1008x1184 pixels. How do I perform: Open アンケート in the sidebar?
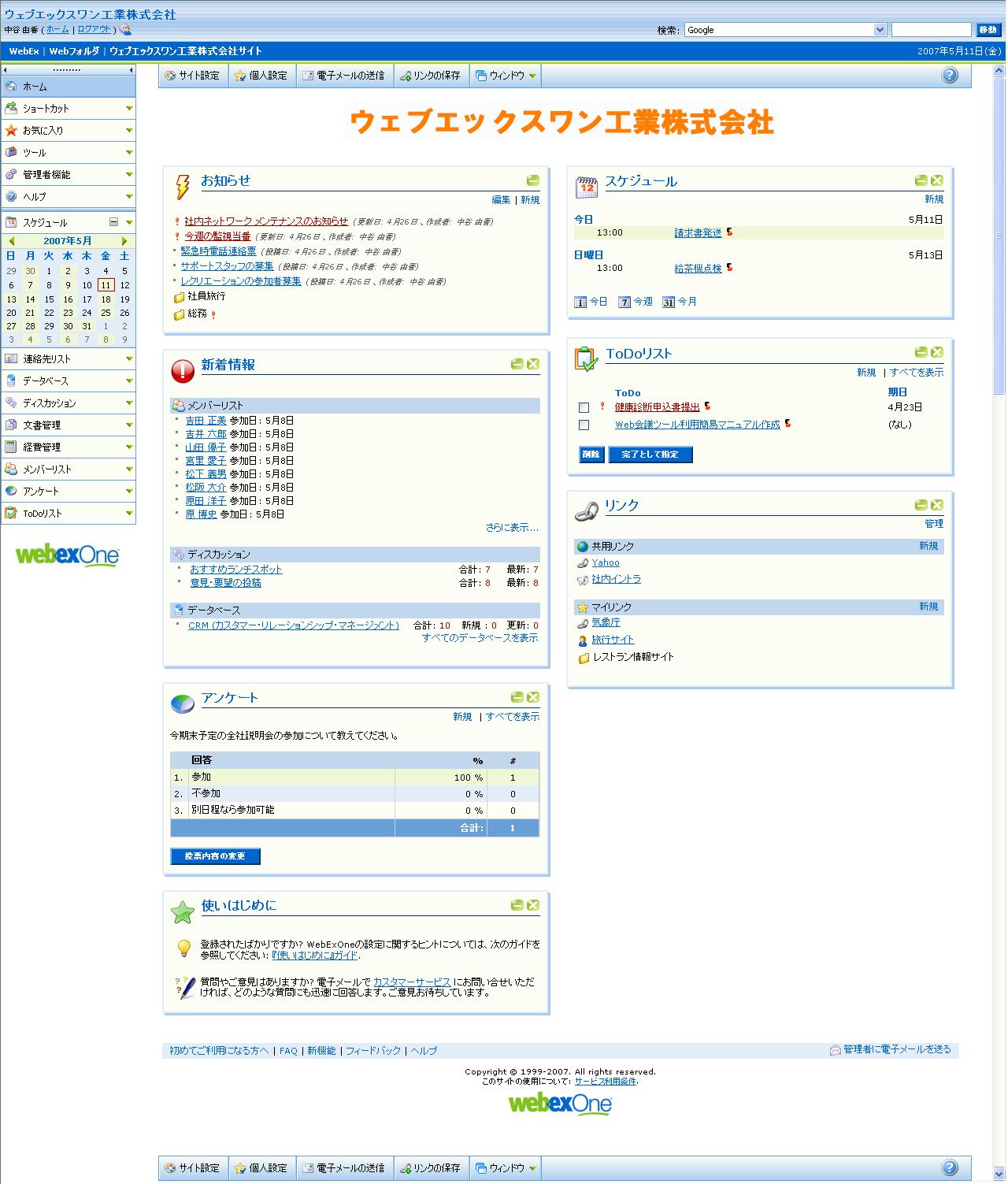[x=68, y=492]
